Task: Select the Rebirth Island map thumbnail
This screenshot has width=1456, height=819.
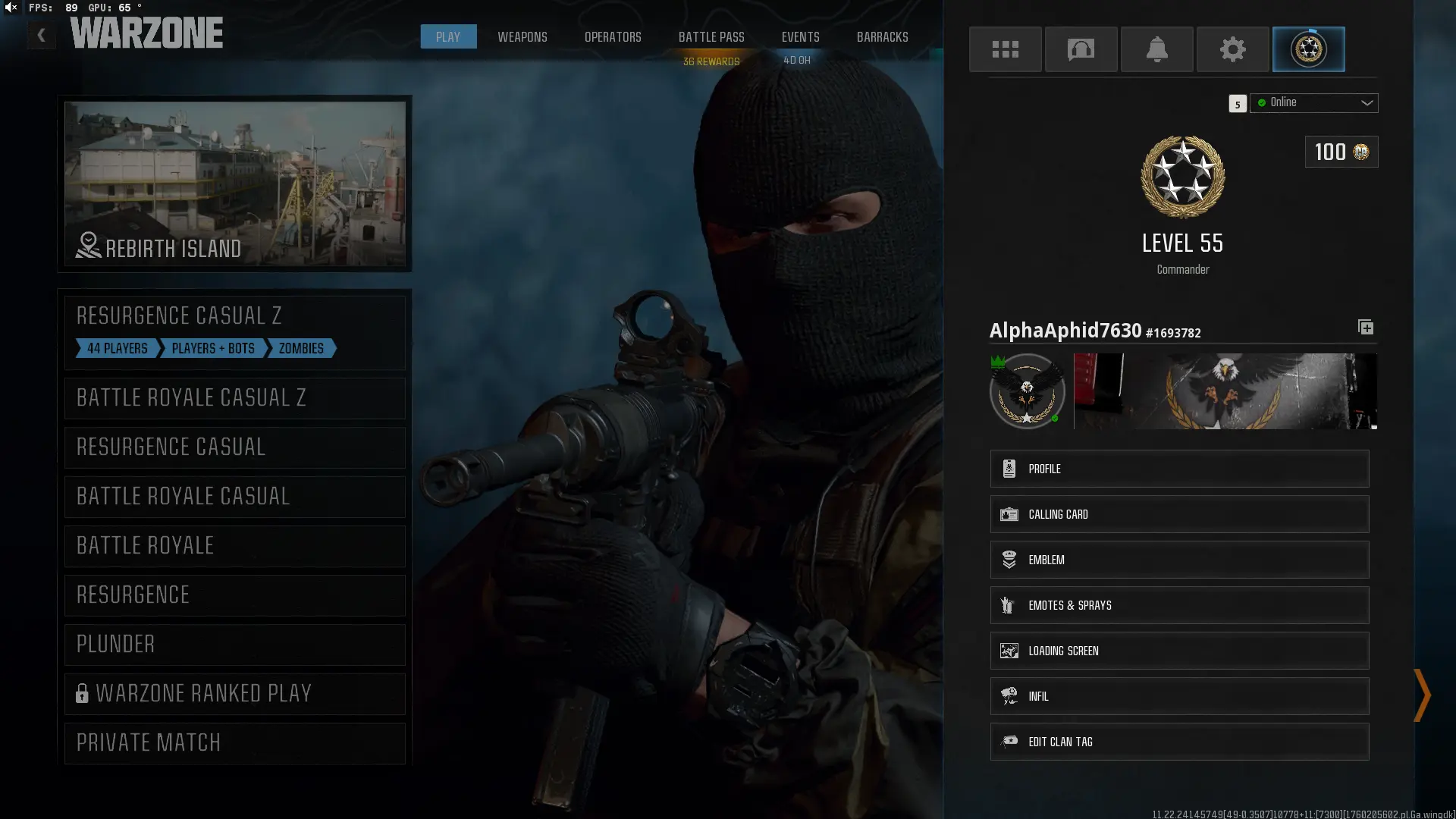Action: (x=235, y=183)
